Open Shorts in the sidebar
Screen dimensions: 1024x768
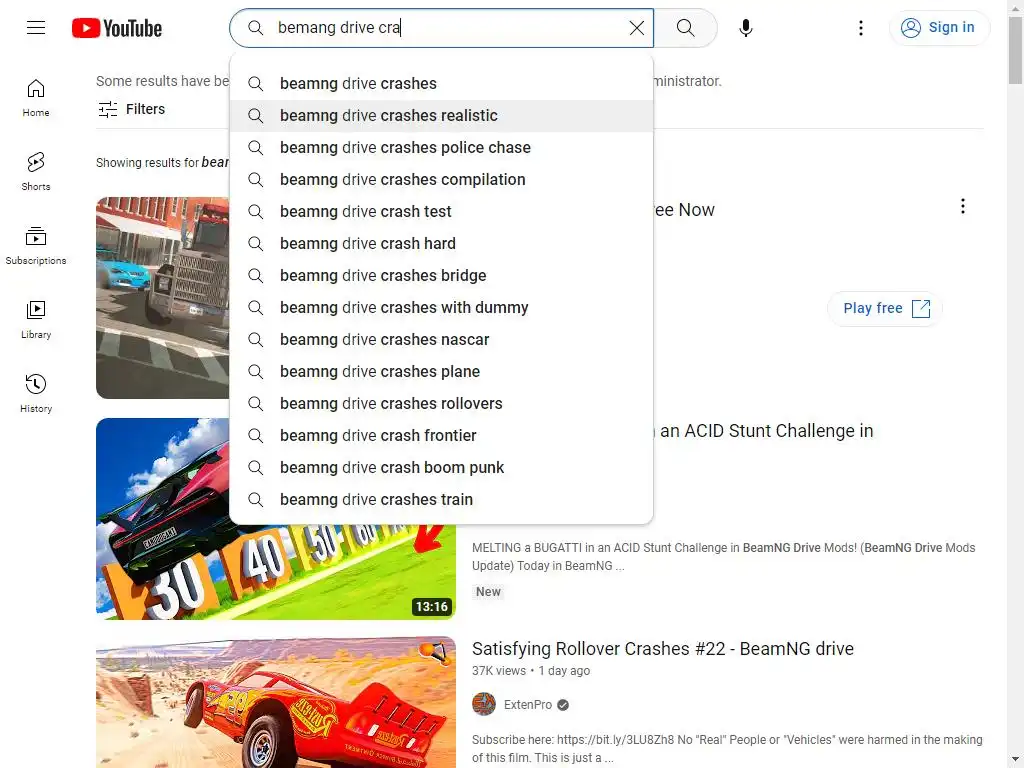36,172
